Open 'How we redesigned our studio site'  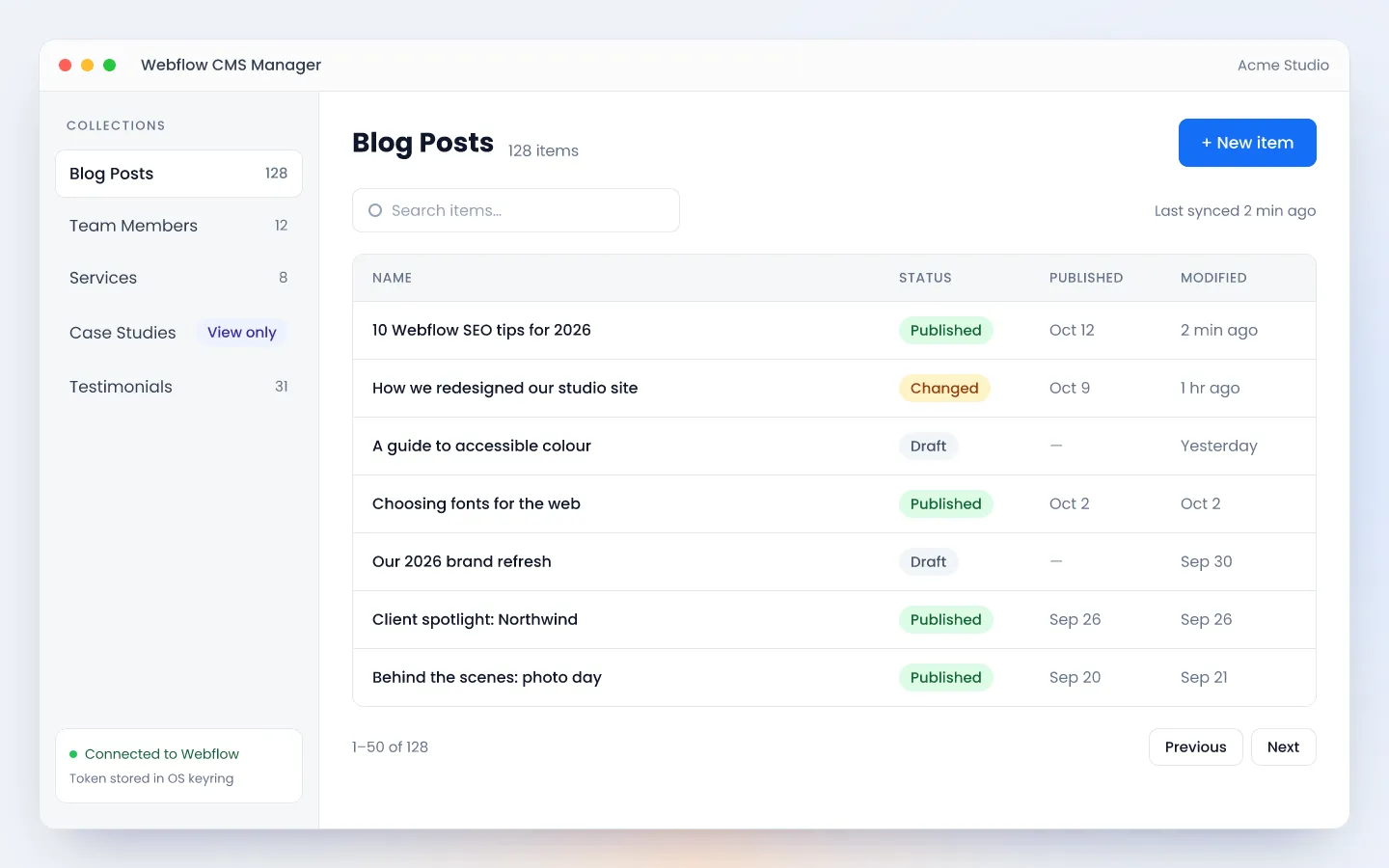504,388
